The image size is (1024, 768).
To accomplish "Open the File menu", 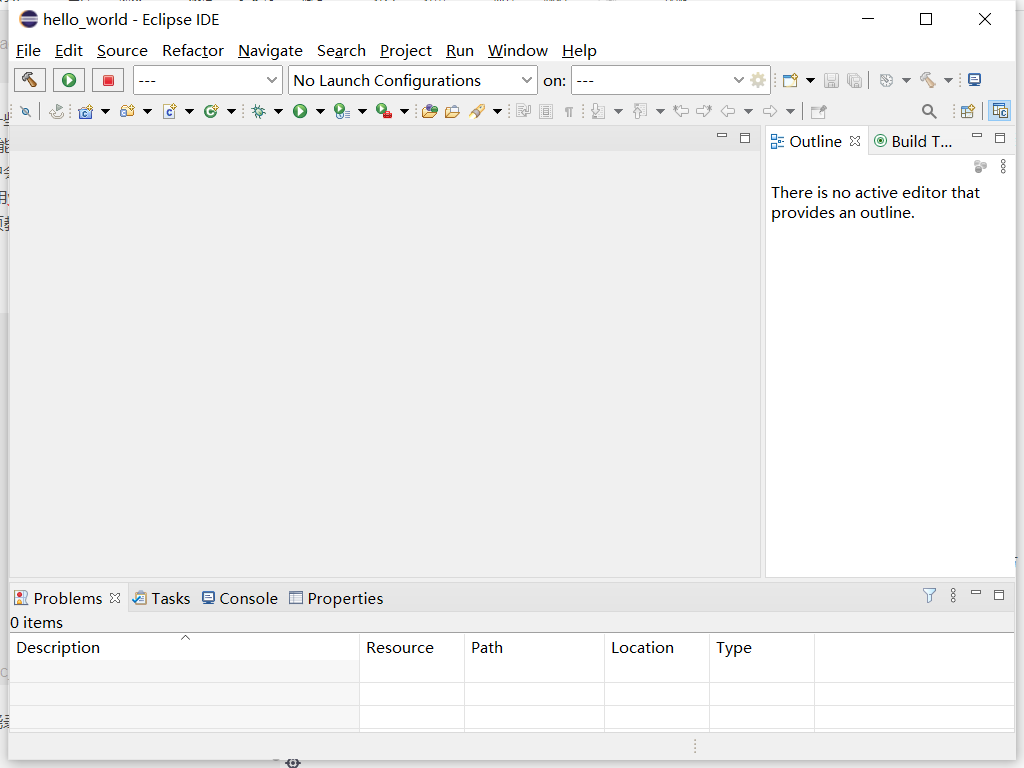I will (28, 51).
